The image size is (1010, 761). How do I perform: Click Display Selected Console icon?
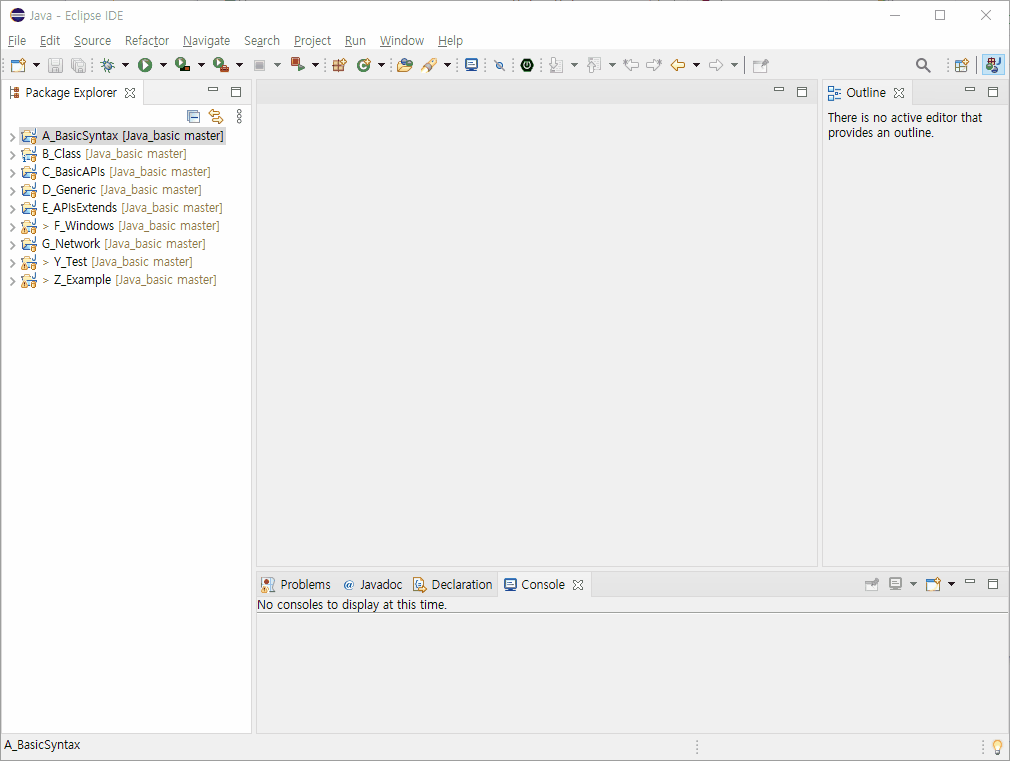[x=895, y=584]
